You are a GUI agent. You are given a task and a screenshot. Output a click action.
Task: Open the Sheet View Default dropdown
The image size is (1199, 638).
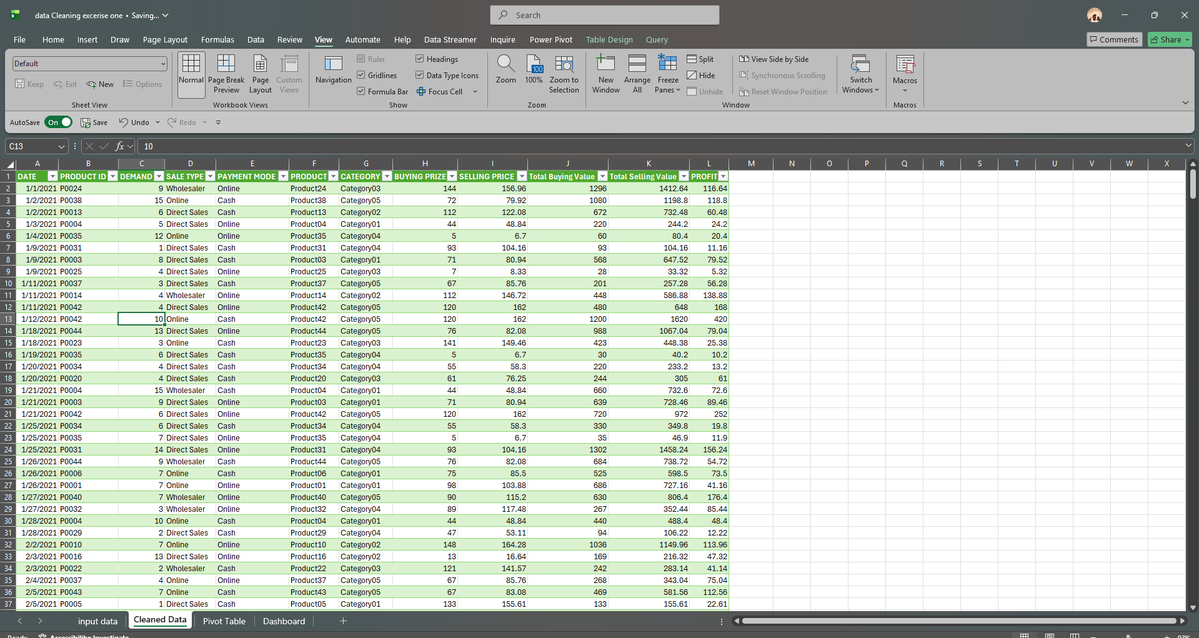point(89,63)
